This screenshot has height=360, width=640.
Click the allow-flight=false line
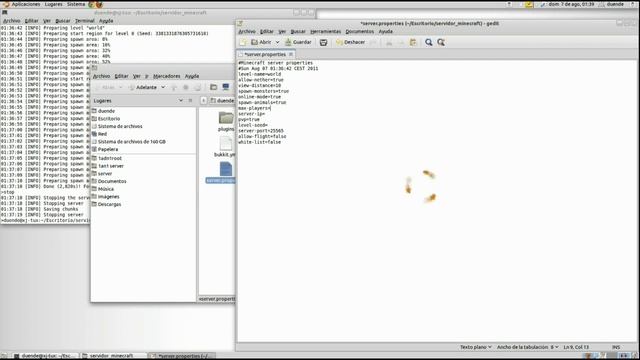pos(262,136)
